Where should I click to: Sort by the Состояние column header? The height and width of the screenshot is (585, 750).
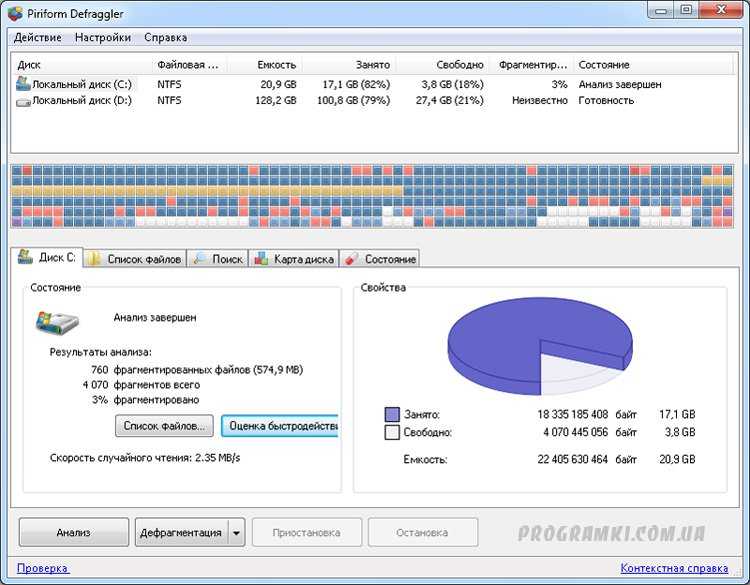pos(653,65)
